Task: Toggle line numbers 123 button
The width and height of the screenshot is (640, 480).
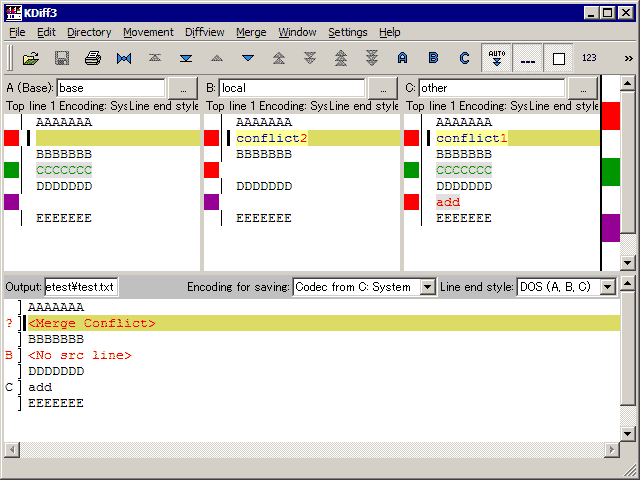Action: click(x=589, y=58)
